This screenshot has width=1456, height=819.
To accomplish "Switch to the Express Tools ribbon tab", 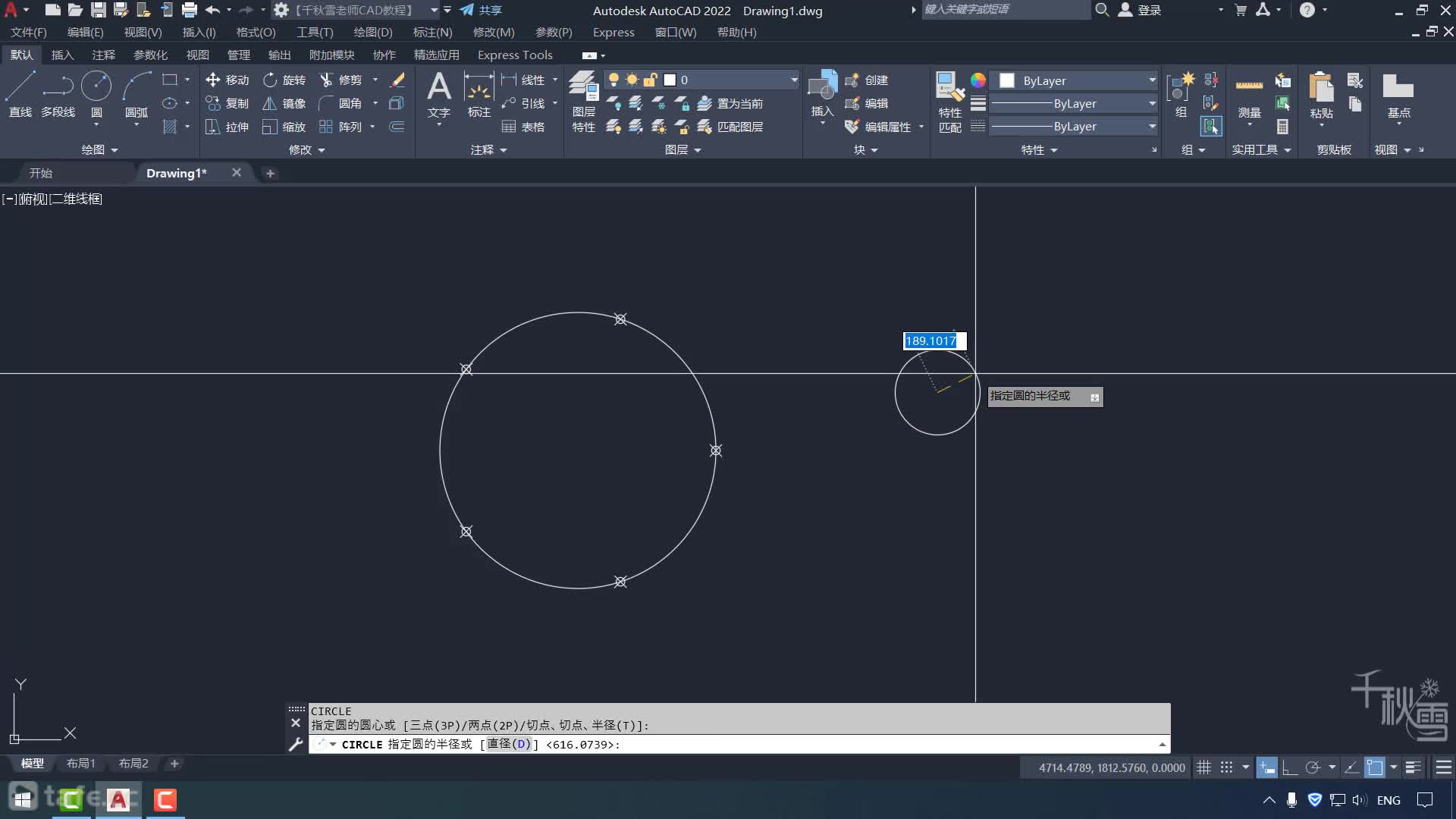I will click(515, 55).
